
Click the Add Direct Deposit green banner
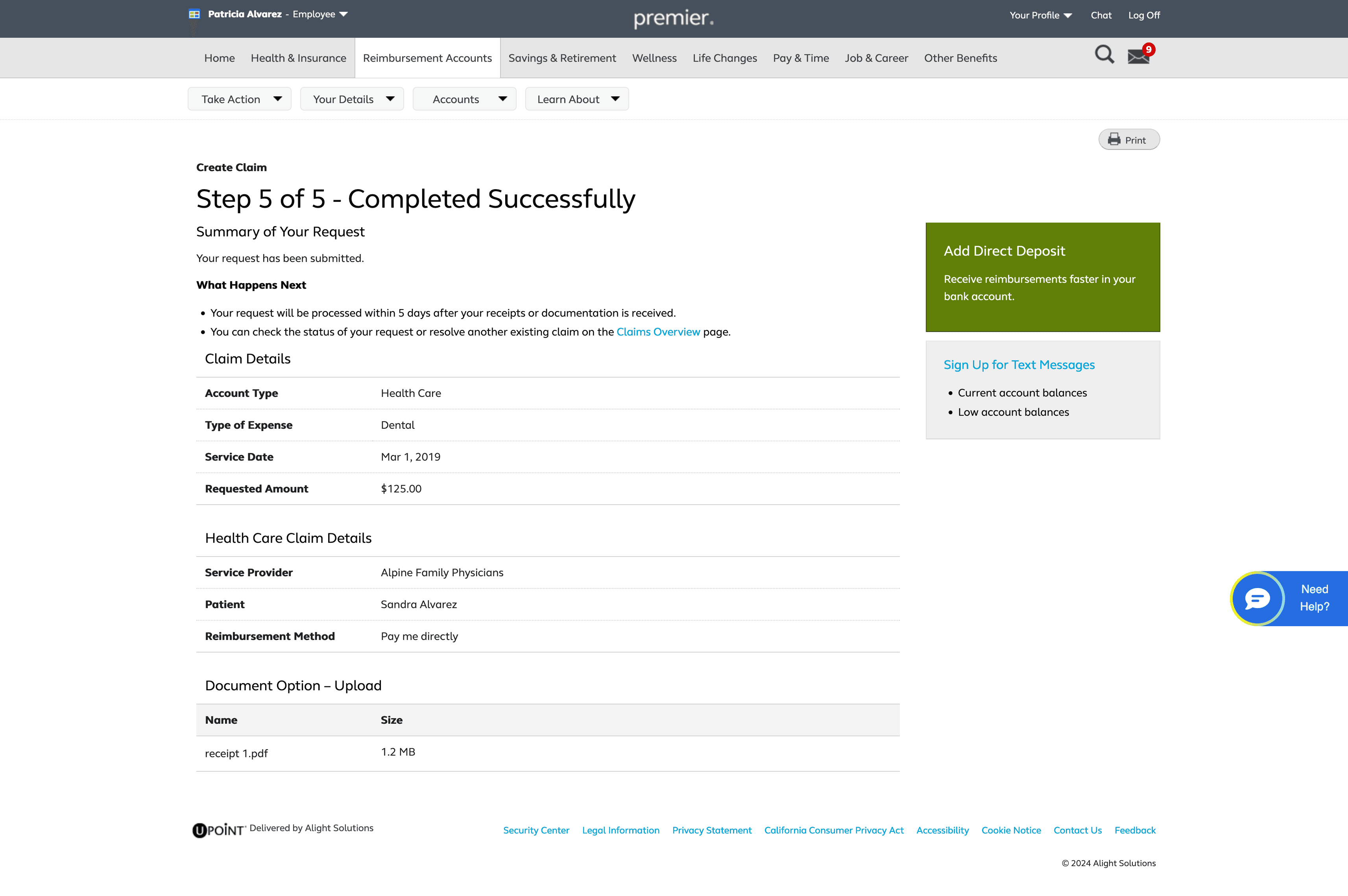pos(1042,277)
